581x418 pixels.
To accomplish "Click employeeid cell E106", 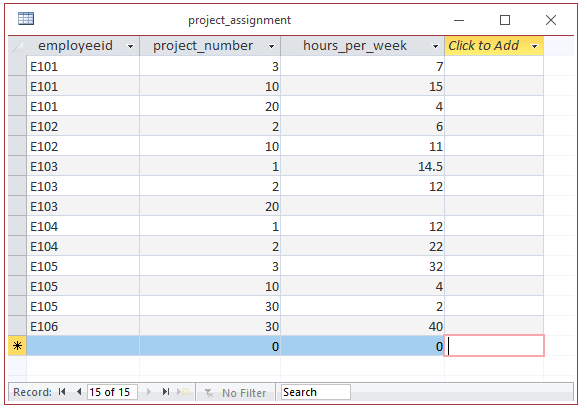I will point(83,326).
